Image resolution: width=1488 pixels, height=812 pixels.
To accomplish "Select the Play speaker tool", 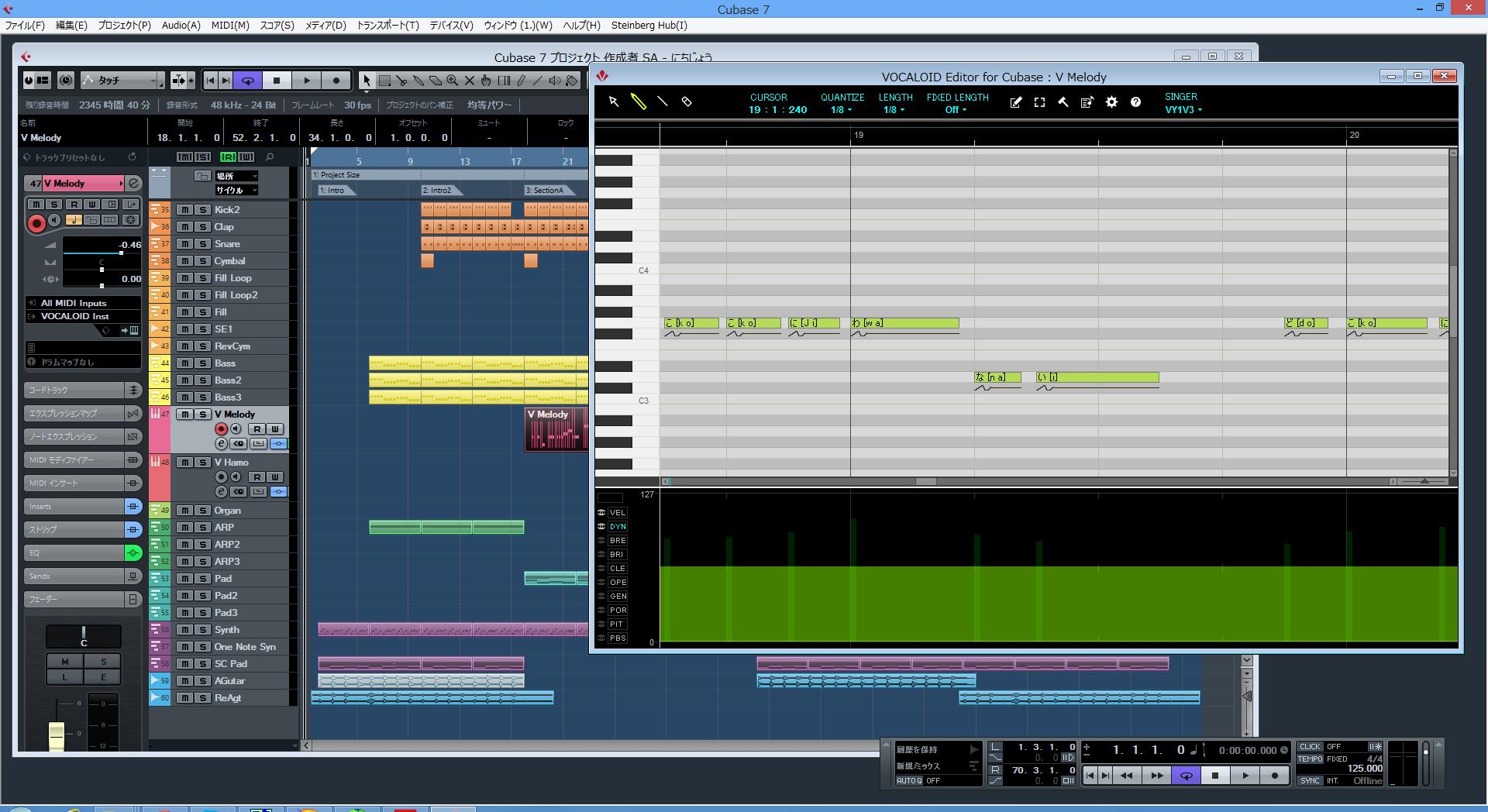I will click(555, 80).
